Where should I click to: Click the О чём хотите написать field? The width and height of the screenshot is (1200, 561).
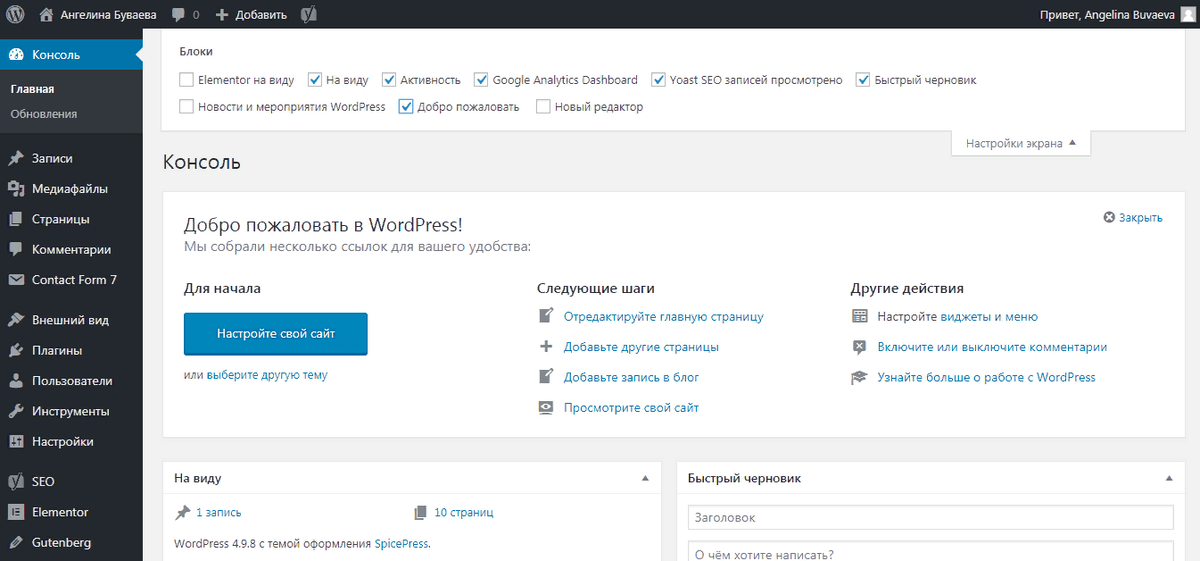[x=930, y=552]
